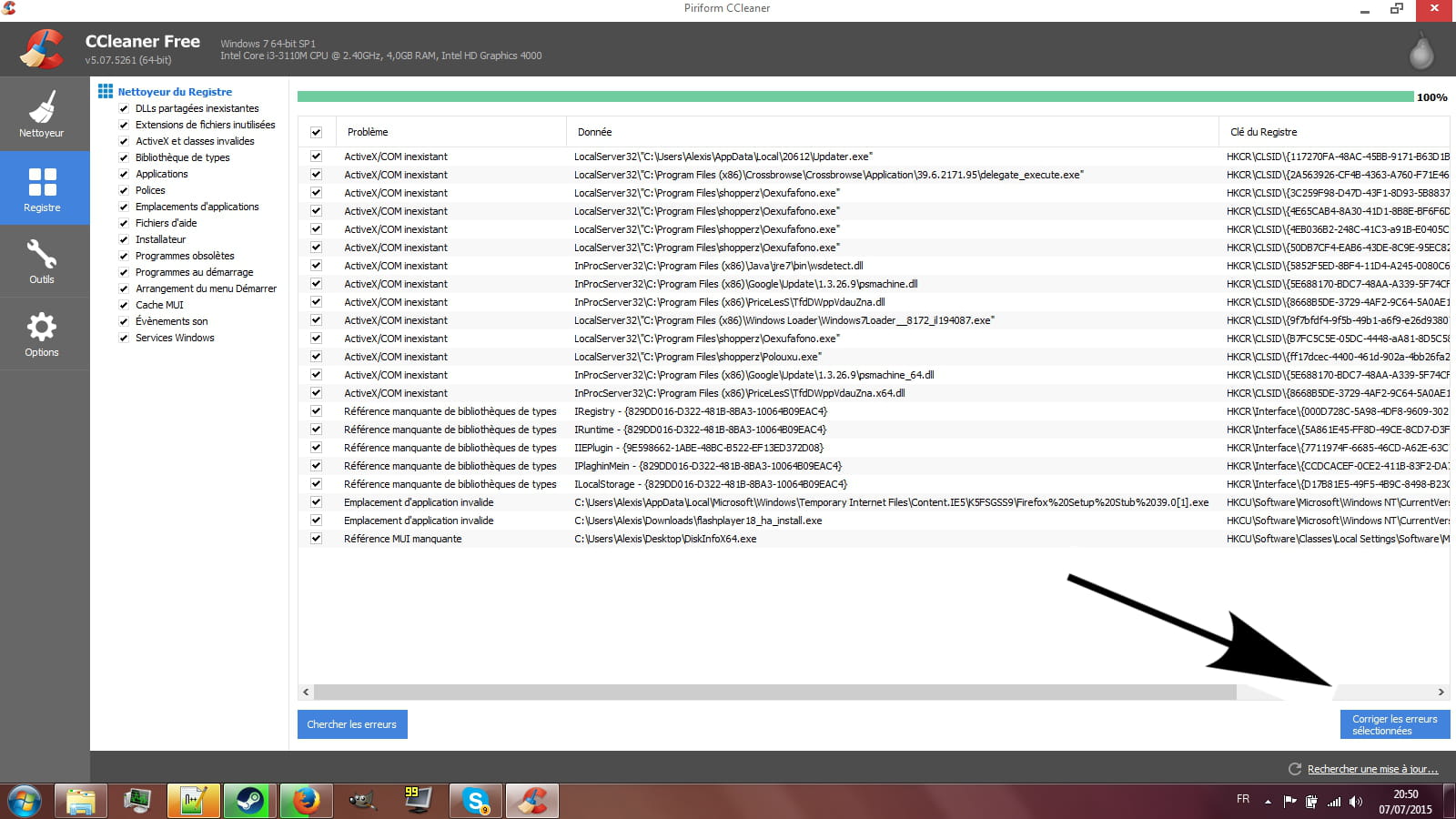Viewport: 1456px width, 819px height.
Task: Select the IPlaghinMein data cell
Action: [708, 466]
